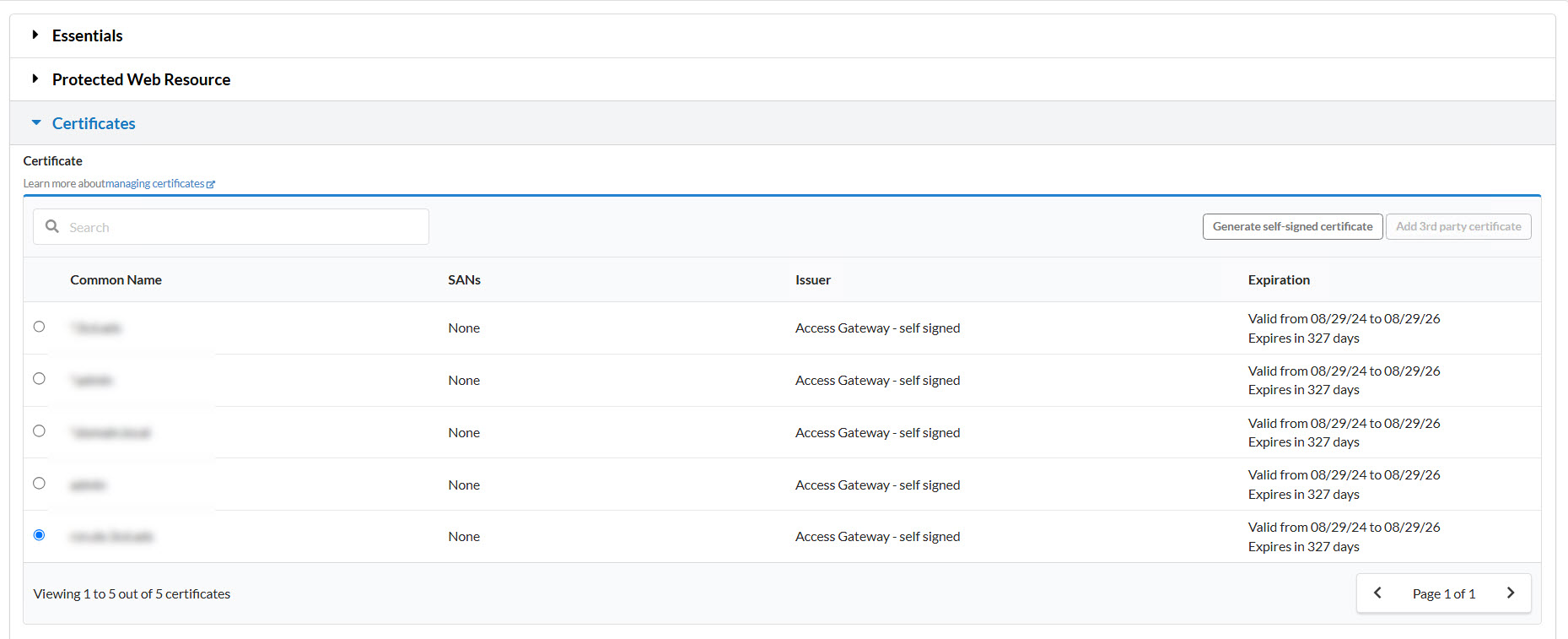1568x639 pixels.
Task: Expand the Protected Web Resource section
Action: tap(141, 79)
